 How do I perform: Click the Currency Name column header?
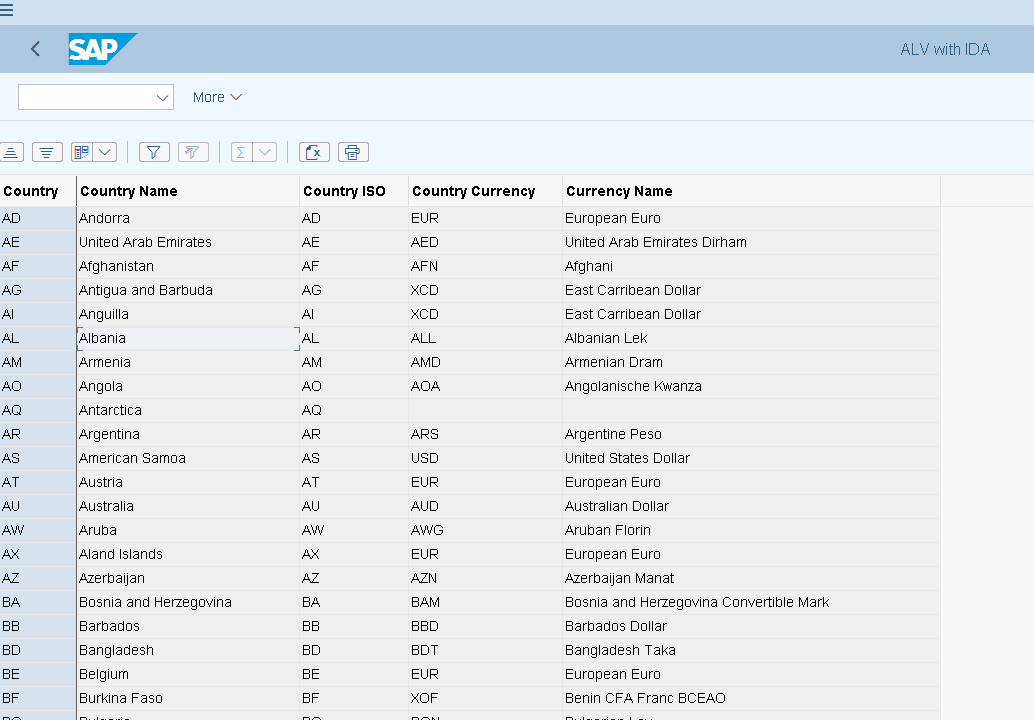(752, 191)
